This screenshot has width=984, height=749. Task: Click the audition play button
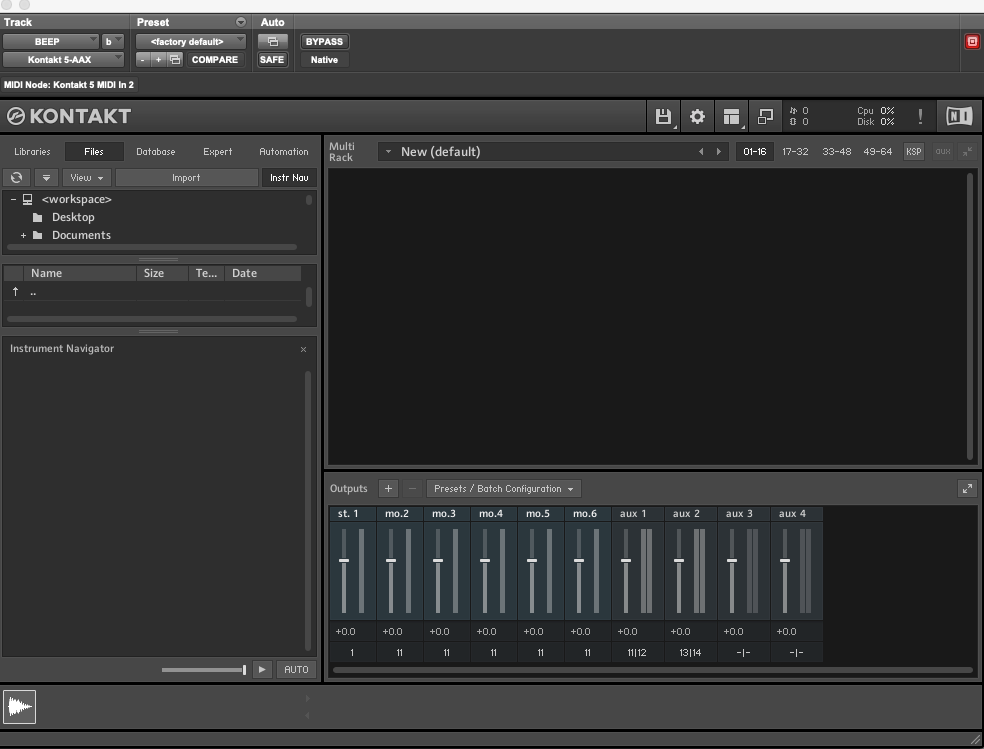[262, 669]
